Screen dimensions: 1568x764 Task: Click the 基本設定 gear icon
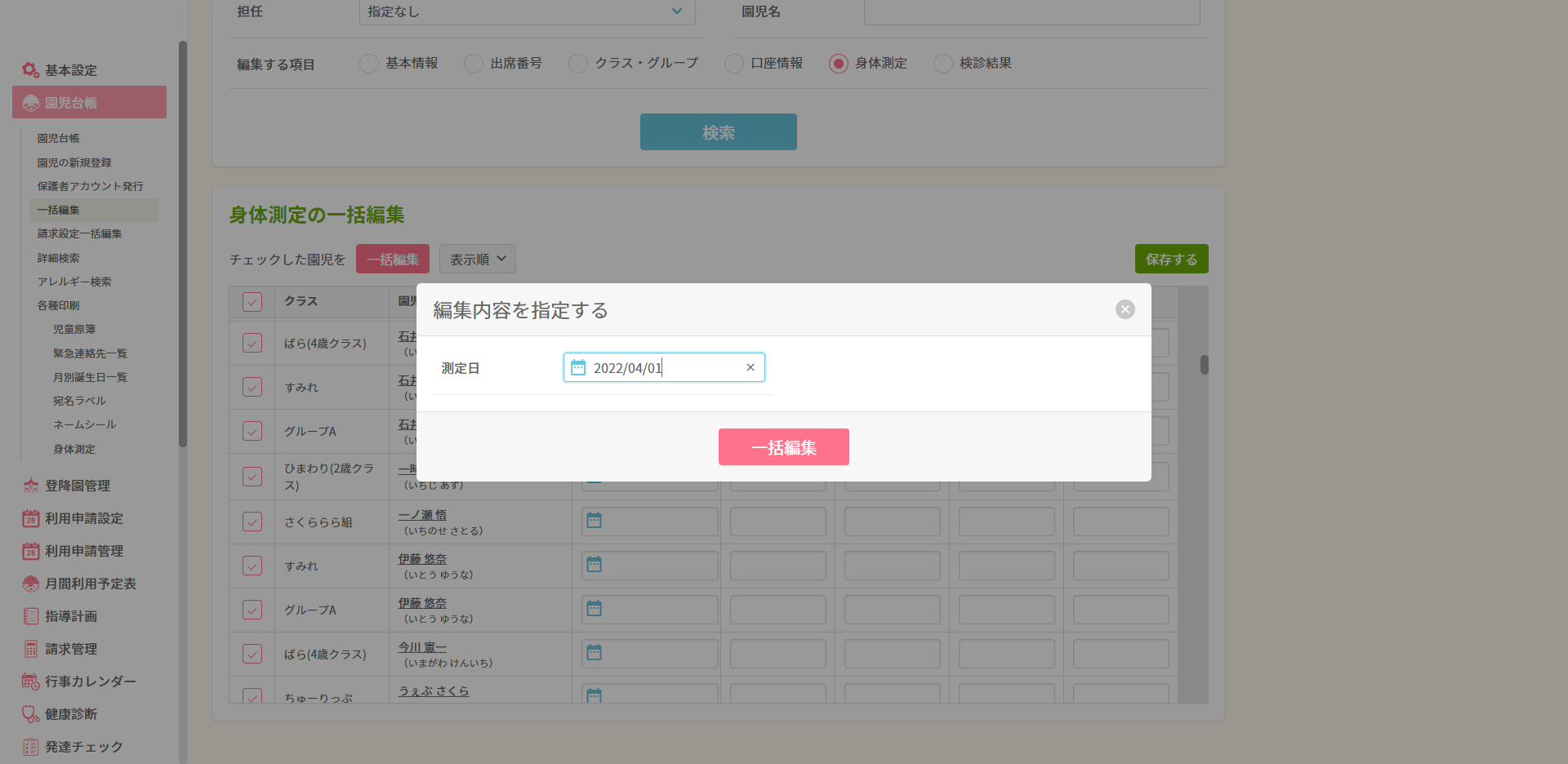31,70
